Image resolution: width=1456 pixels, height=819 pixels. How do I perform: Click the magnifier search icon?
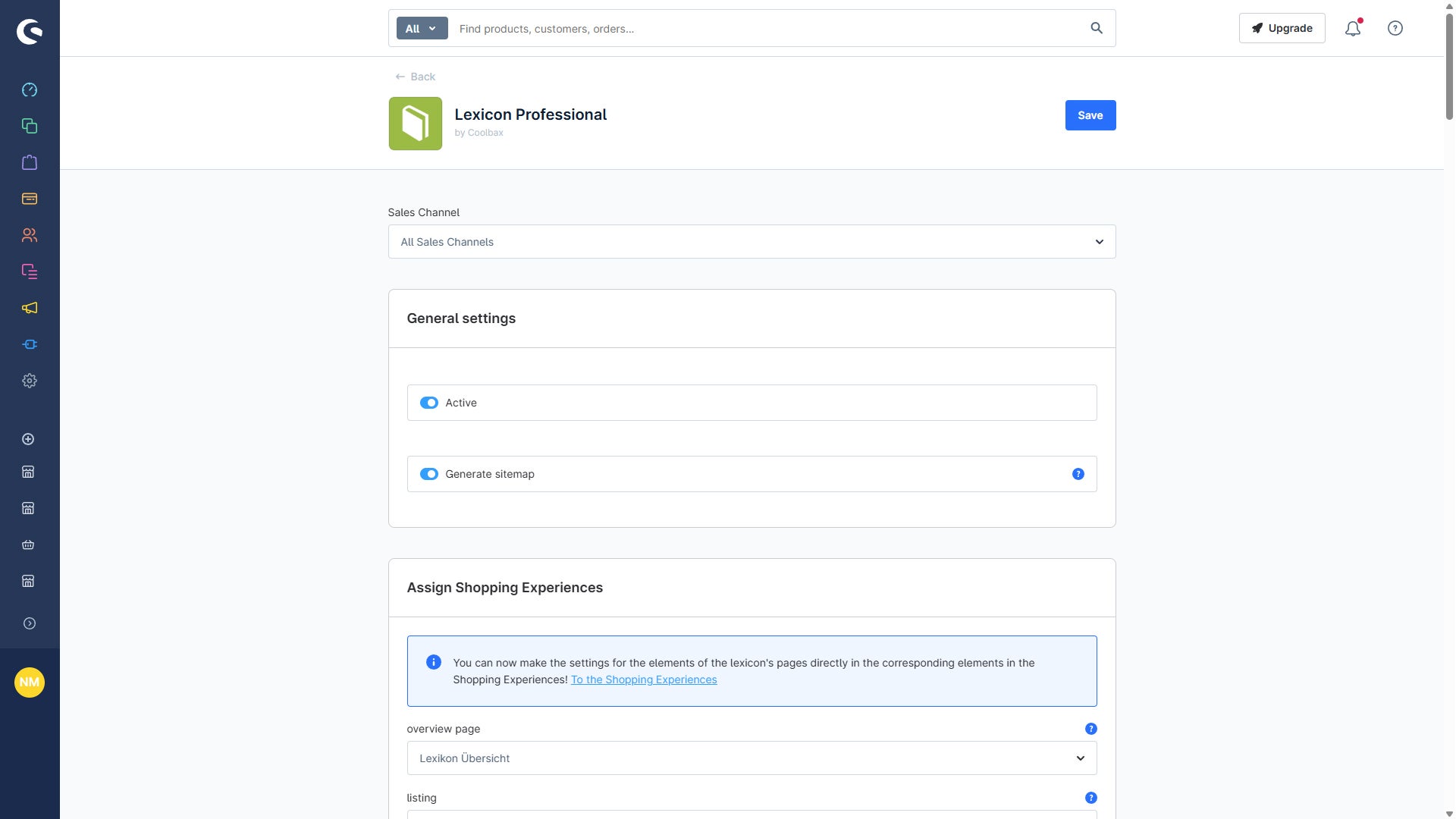1097,28
